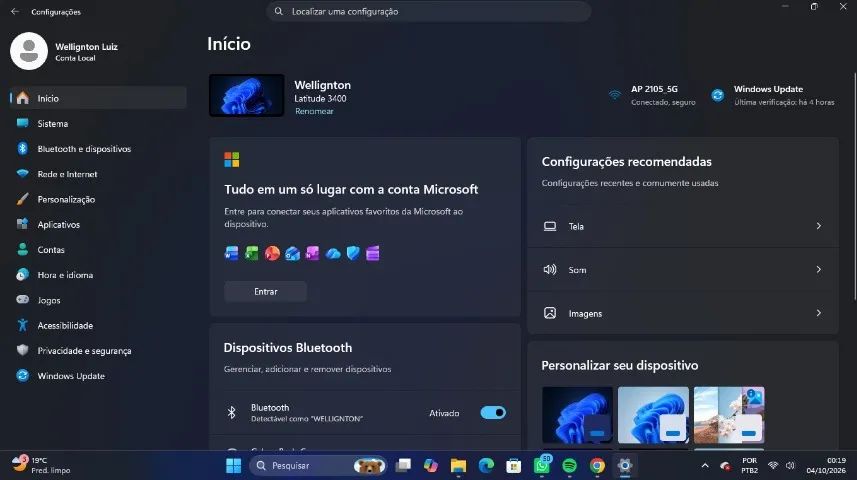Click the search magnifier in the settings search box
This screenshot has width=857, height=480.
279,11
